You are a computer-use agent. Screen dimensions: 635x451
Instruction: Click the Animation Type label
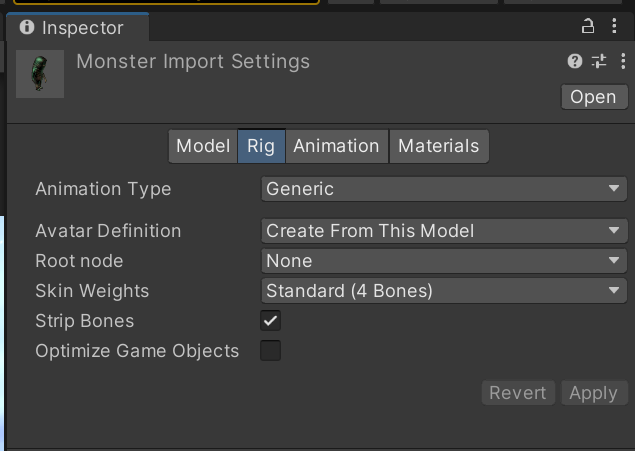click(x=103, y=189)
